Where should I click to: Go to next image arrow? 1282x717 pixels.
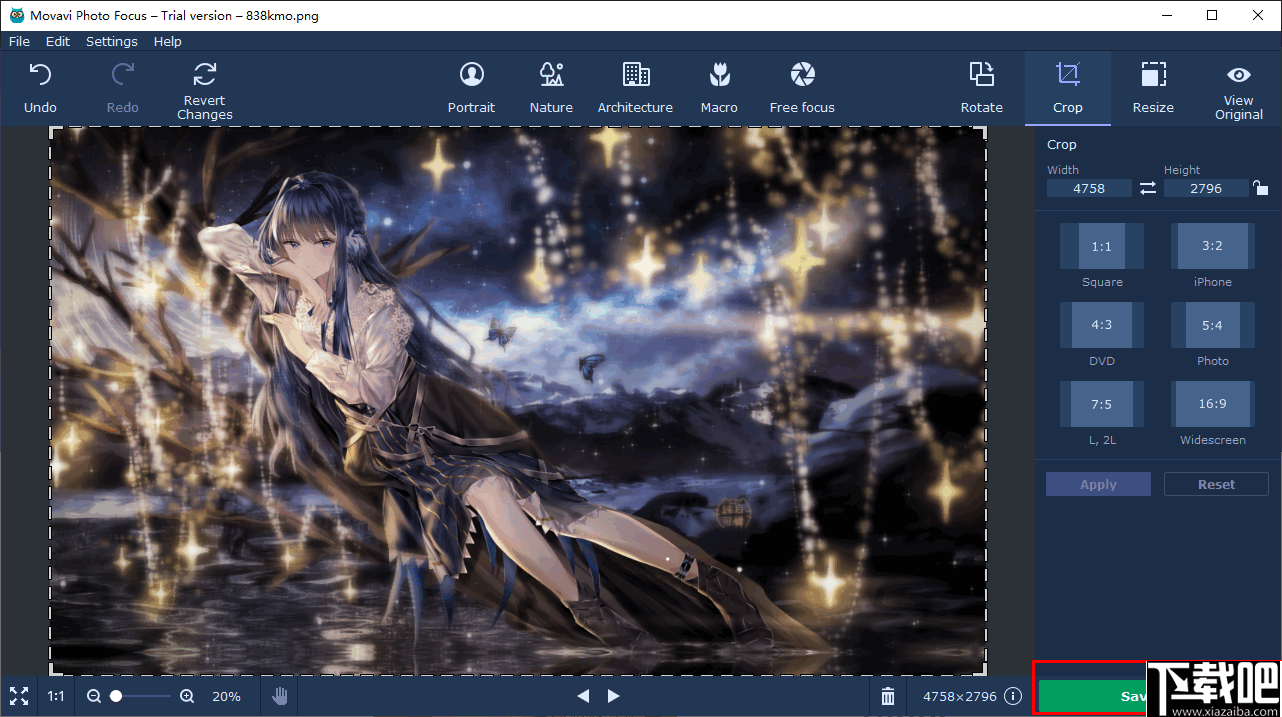[x=614, y=696]
